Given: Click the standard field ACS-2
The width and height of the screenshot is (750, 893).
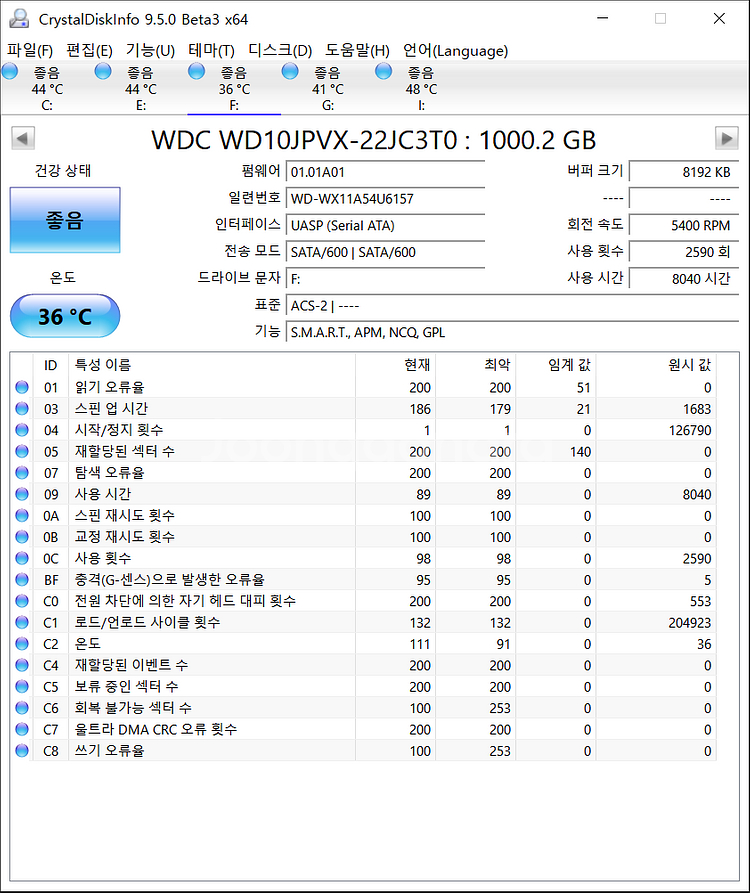Looking at the screenshot, I should [512, 306].
